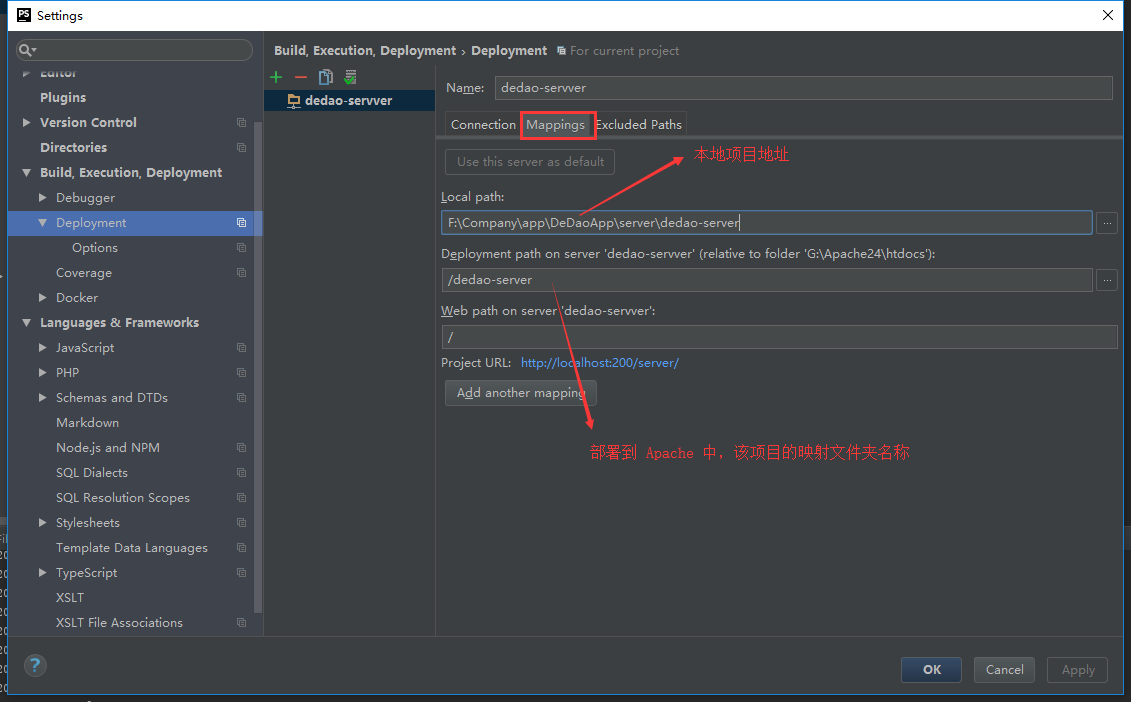
Task: Click project-level icon beside Version Control
Action: coord(242,123)
